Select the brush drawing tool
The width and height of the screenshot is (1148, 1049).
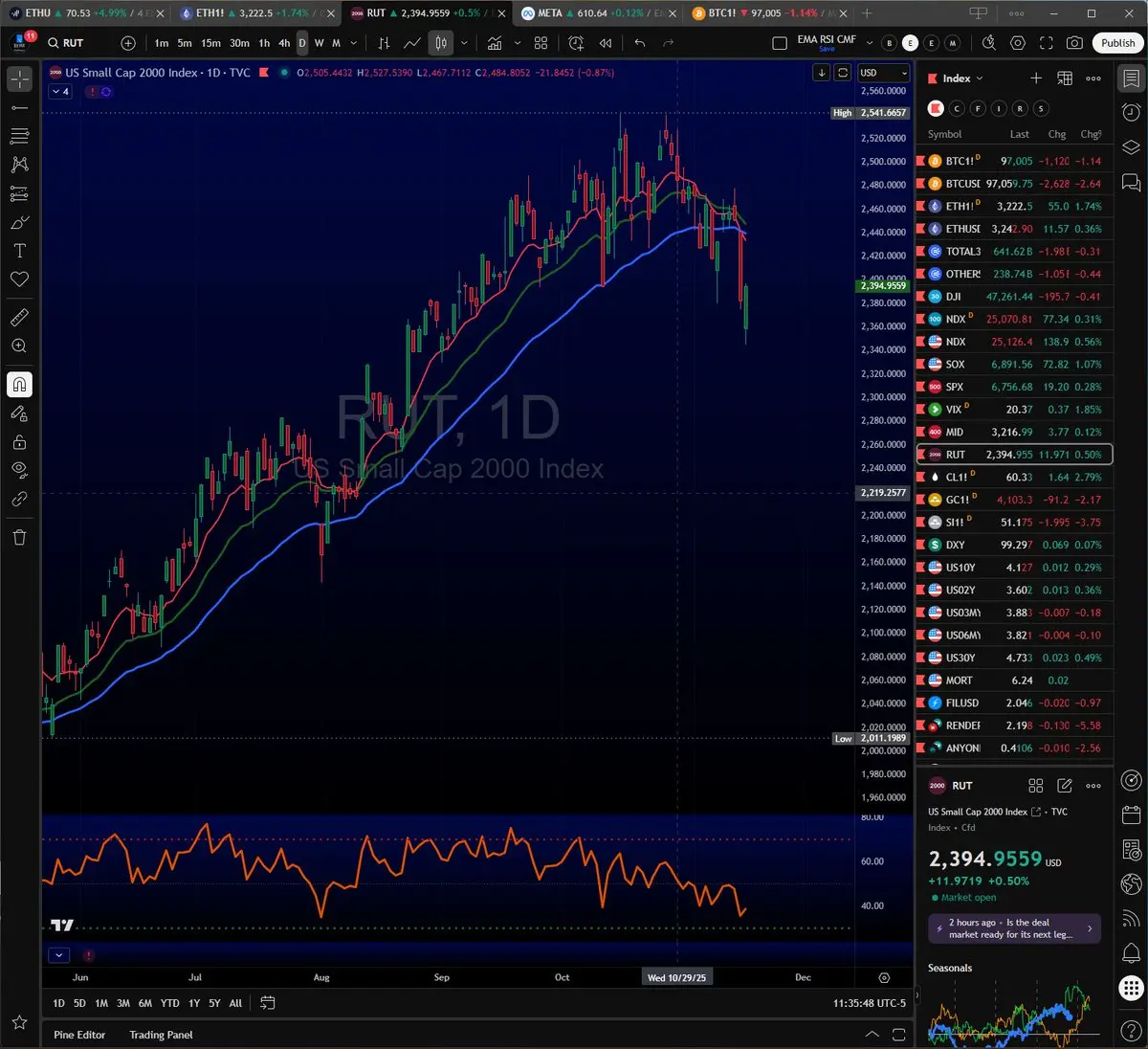[x=19, y=222]
